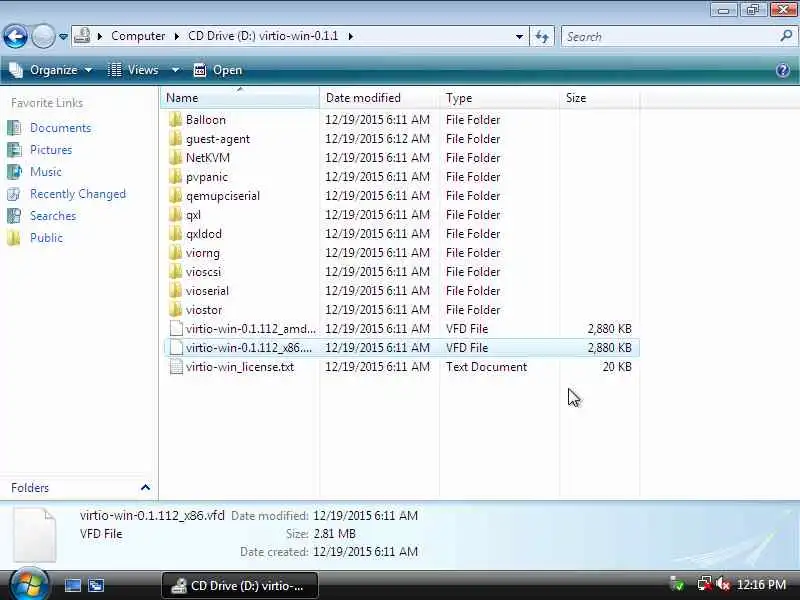
Task: Click the Computer breadcrumb in address bar
Action: coord(138,36)
